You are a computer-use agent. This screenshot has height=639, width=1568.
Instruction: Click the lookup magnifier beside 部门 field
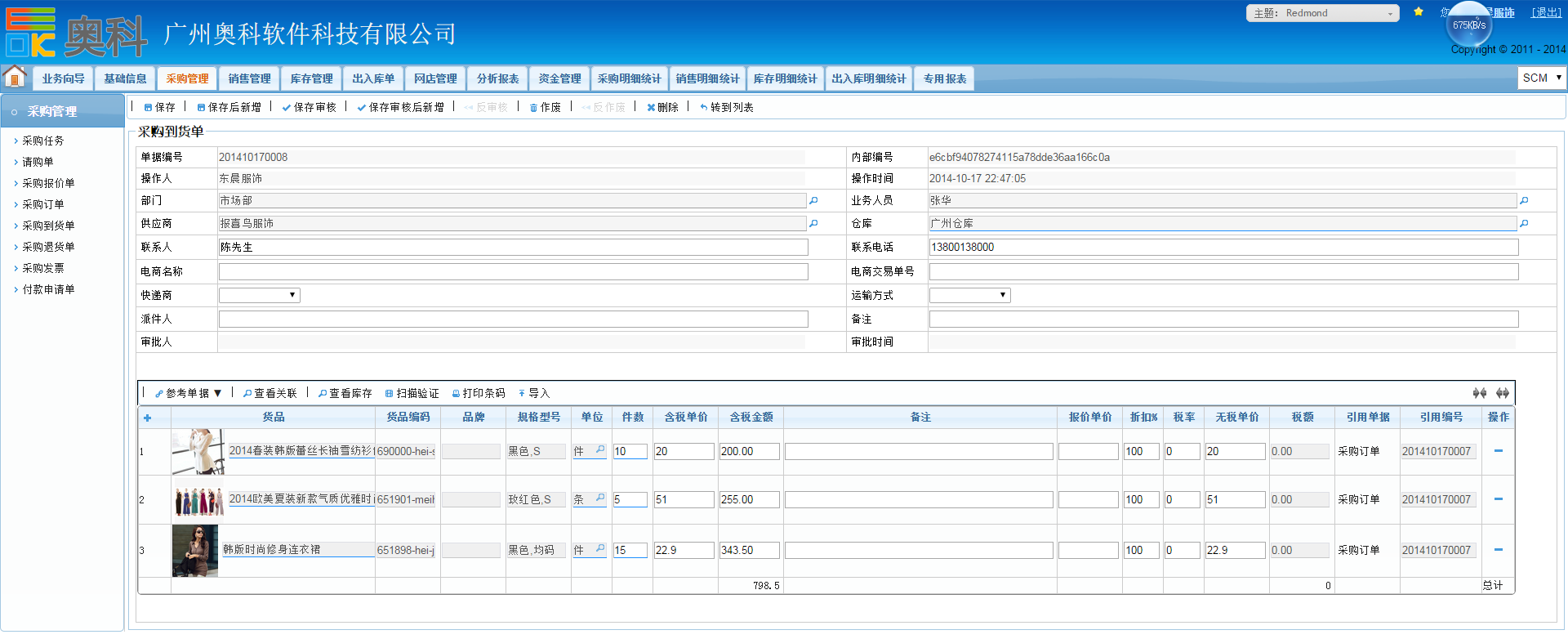813,201
